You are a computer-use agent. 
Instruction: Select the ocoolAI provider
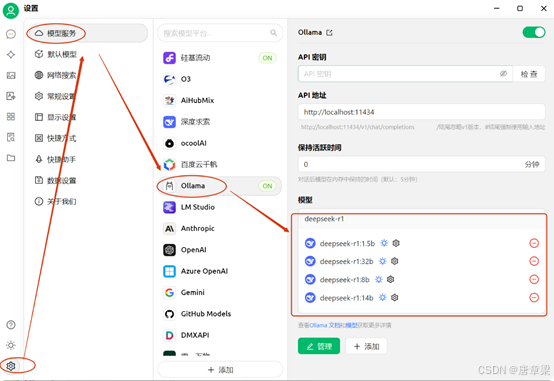click(219, 143)
